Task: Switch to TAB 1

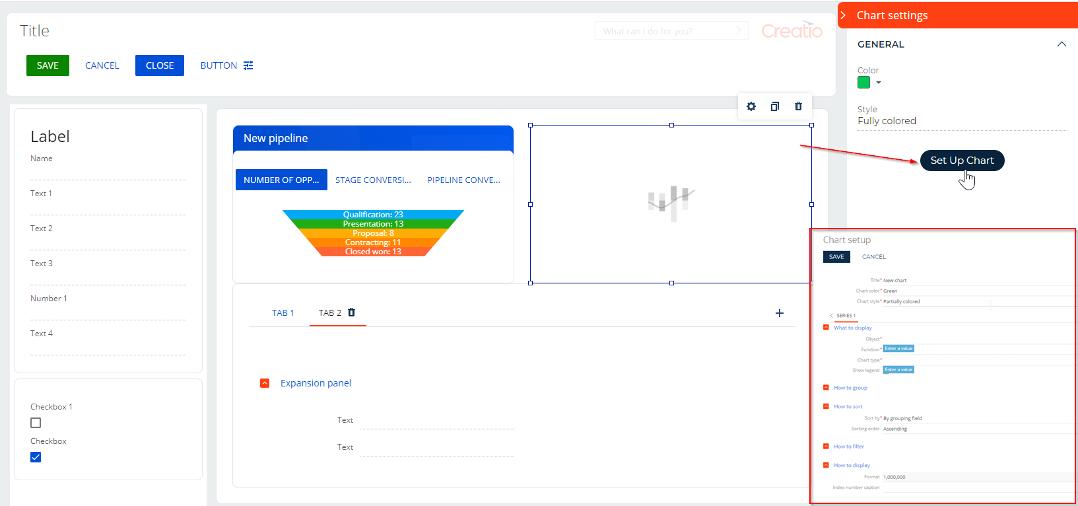Action: (x=283, y=313)
